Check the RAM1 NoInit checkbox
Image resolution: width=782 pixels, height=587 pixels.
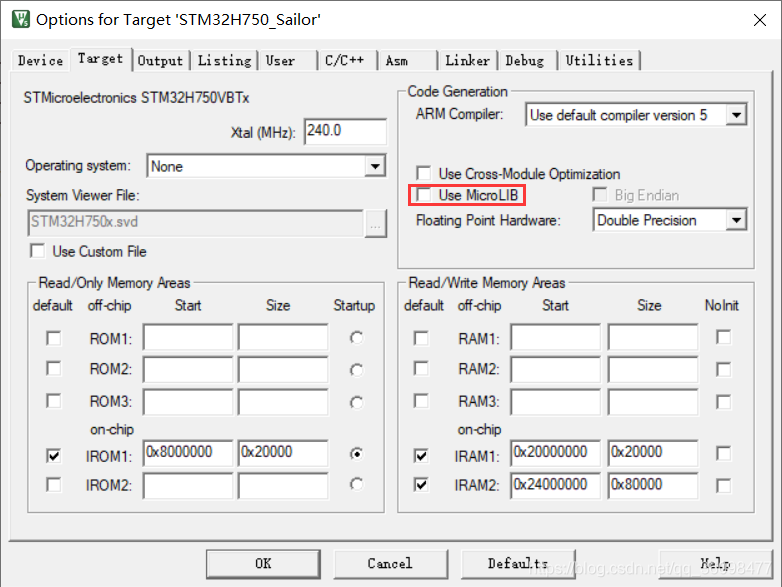click(x=723, y=337)
